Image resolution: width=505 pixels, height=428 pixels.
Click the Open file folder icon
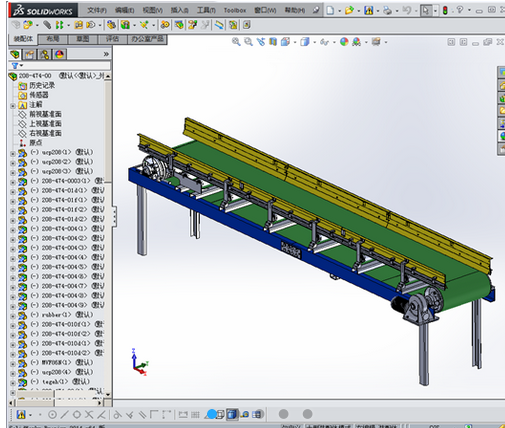click(x=349, y=10)
